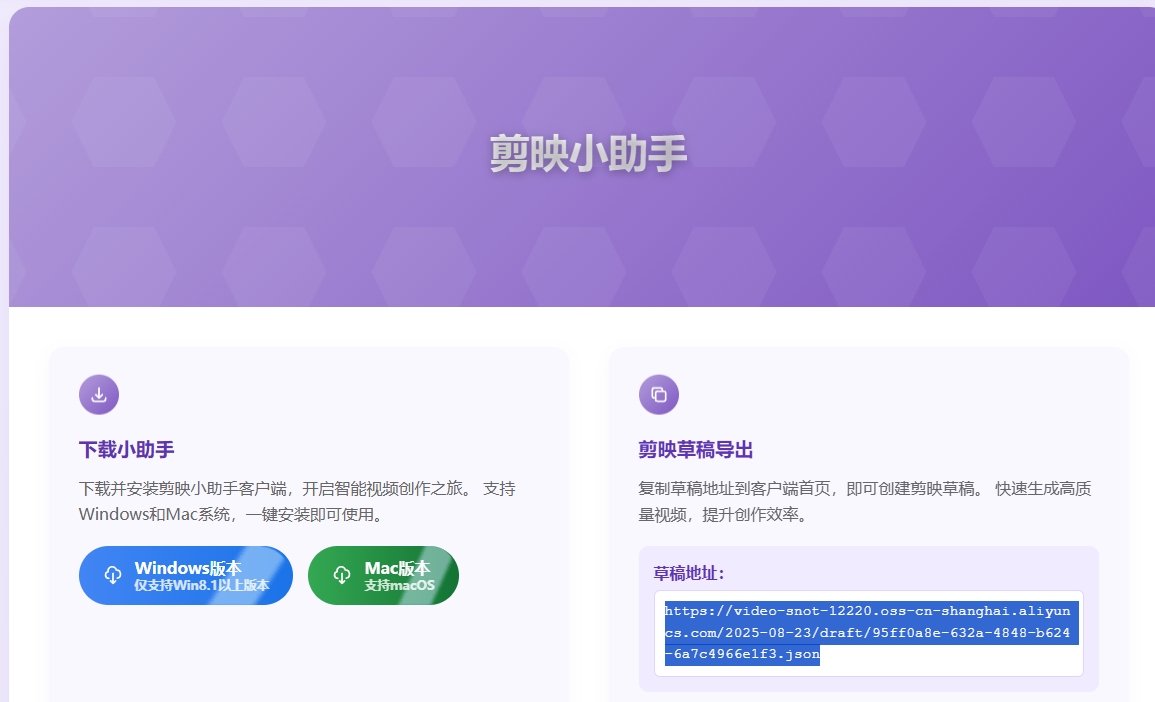Click the cloud icon in the Windows版本 button
Image resolution: width=1155 pixels, height=702 pixels.
coord(113,575)
